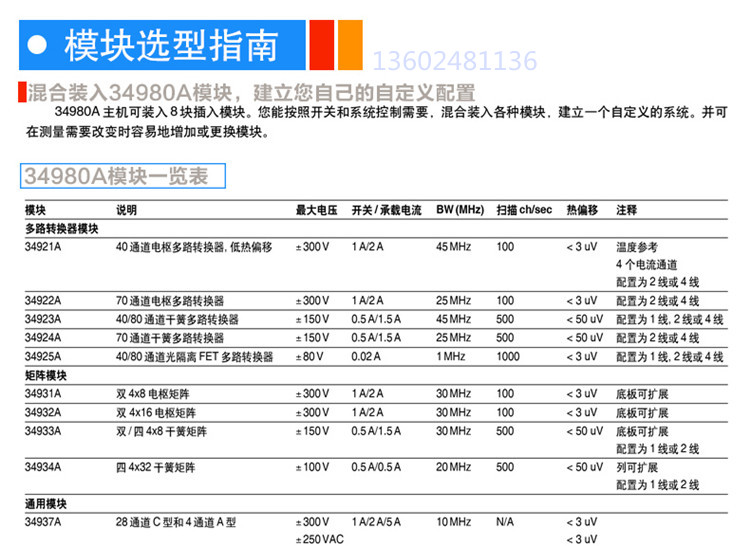Click the 20 MHz bandwidth value
750x546 pixels.
tap(453, 467)
